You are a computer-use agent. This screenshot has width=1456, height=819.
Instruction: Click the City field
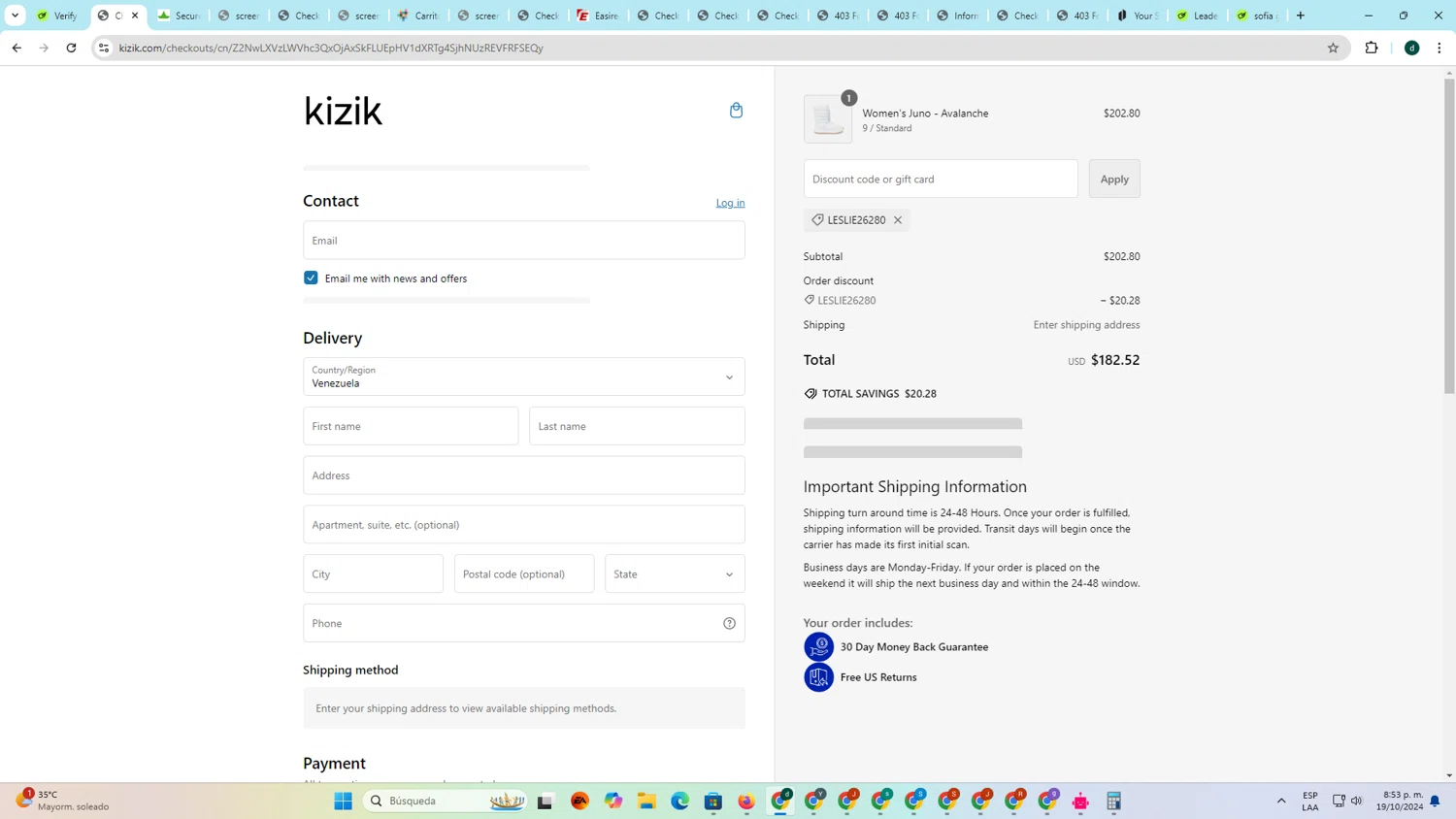point(373,573)
